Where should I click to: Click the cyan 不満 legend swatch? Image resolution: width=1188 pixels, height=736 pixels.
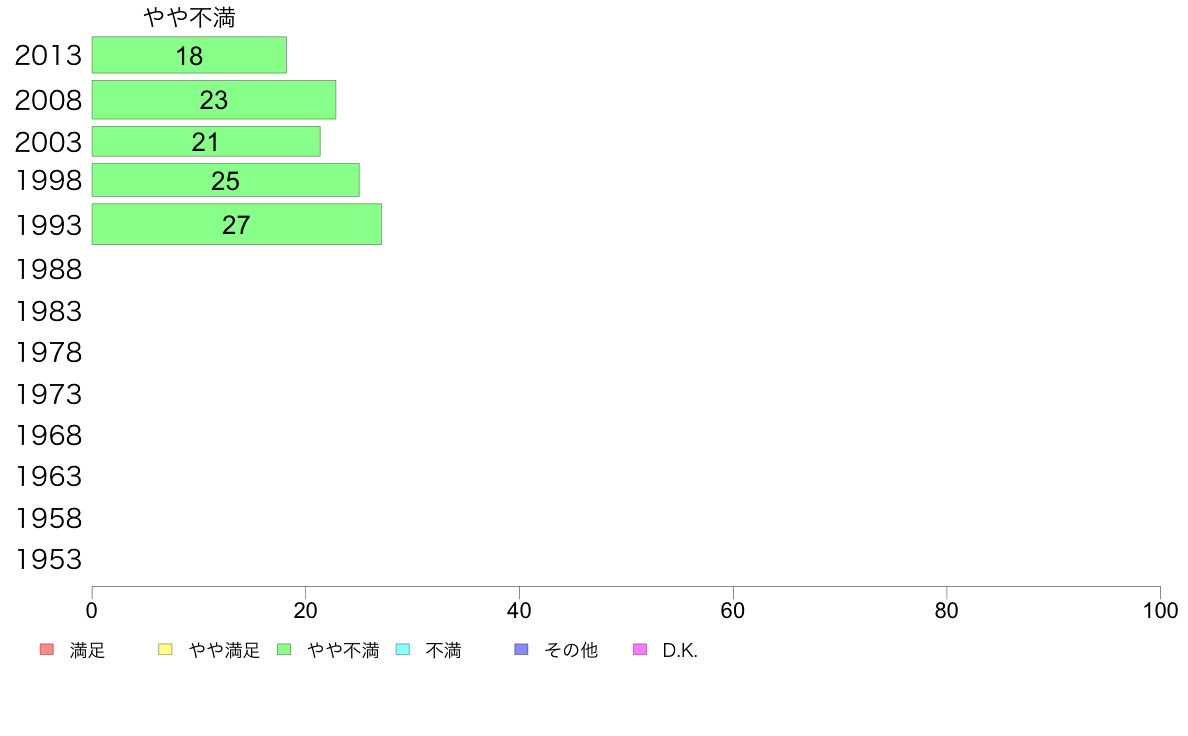pos(403,650)
